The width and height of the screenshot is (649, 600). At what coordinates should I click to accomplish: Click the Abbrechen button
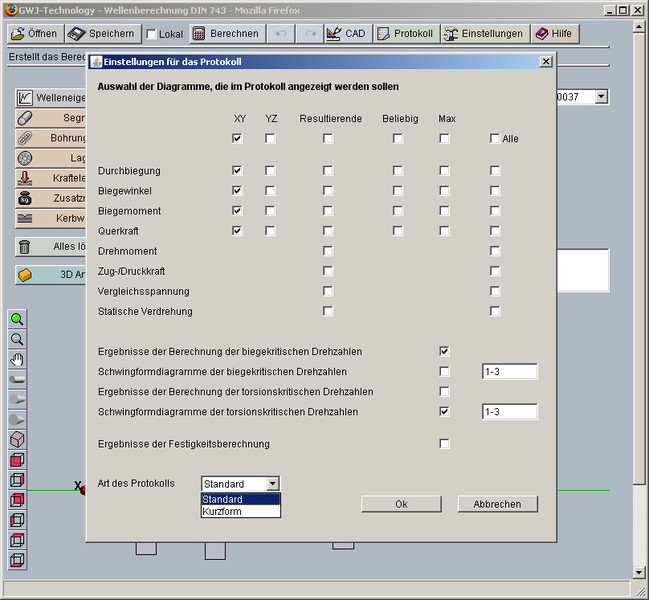(x=497, y=504)
